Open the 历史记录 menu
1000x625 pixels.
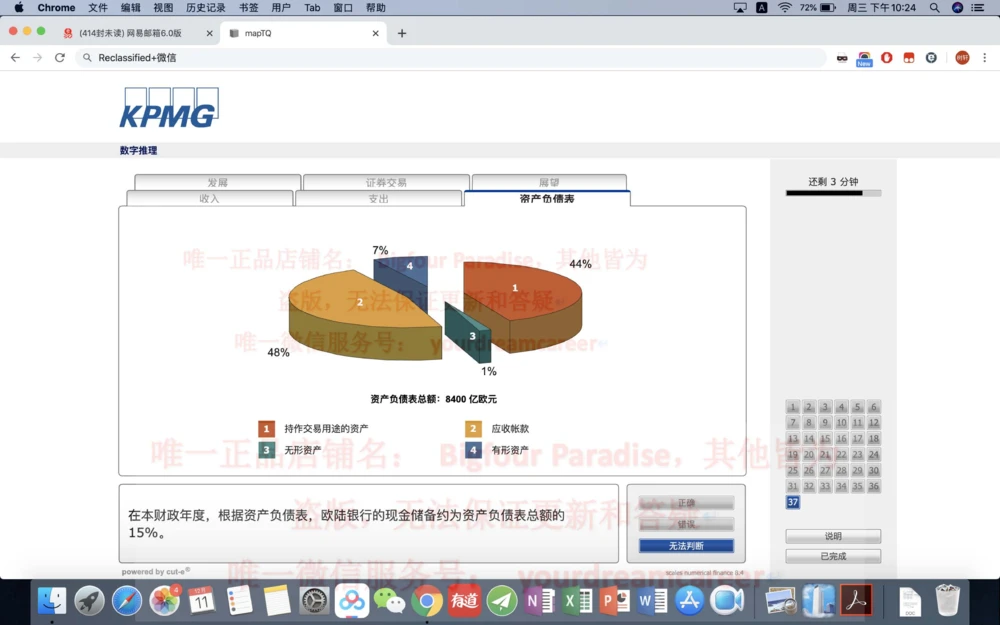(x=205, y=7)
